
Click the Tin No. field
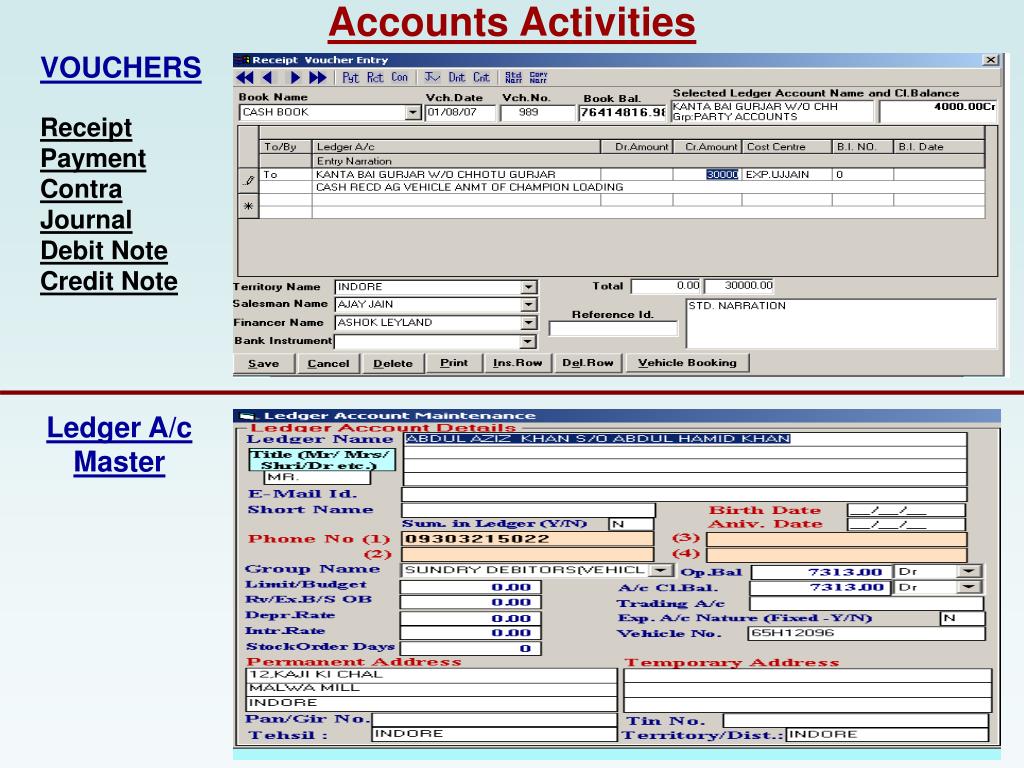856,720
